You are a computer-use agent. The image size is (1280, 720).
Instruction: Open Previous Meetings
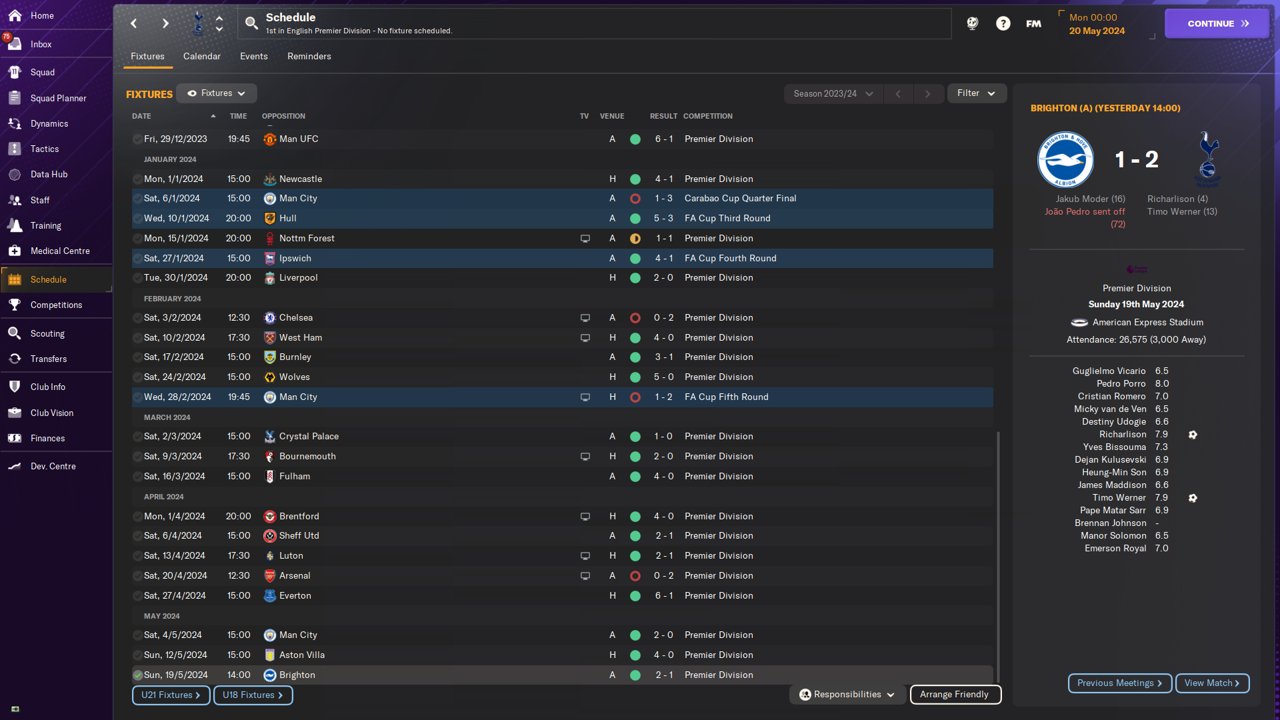(1120, 683)
